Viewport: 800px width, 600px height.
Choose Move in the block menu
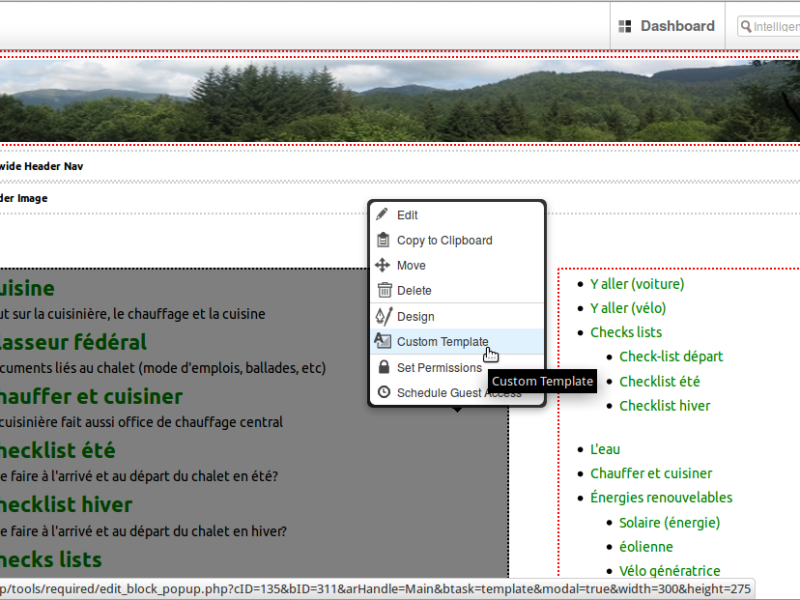click(x=457, y=265)
